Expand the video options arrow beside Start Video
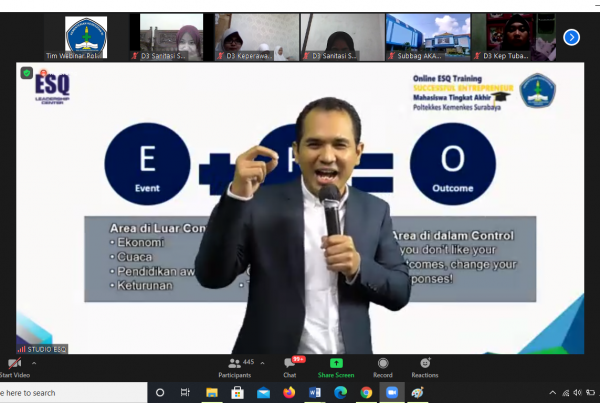 [x=34, y=364]
